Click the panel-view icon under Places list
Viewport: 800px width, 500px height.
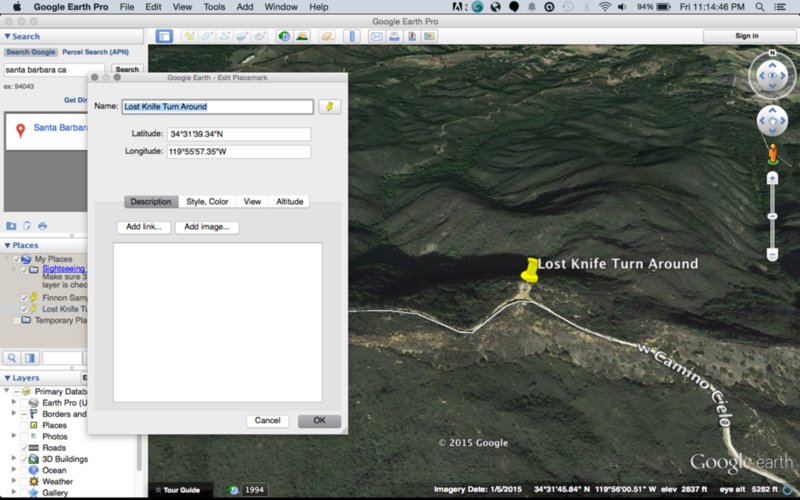coord(30,358)
